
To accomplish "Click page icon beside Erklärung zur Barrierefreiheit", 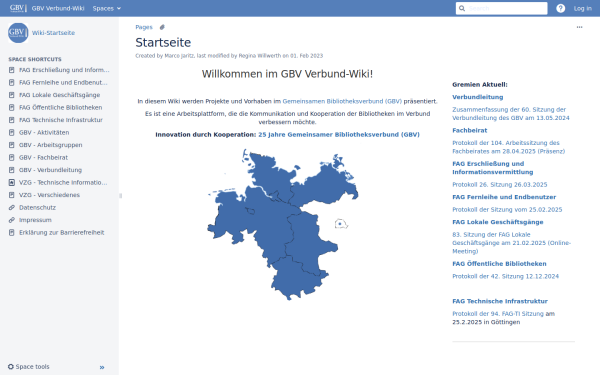I will [x=11, y=233].
